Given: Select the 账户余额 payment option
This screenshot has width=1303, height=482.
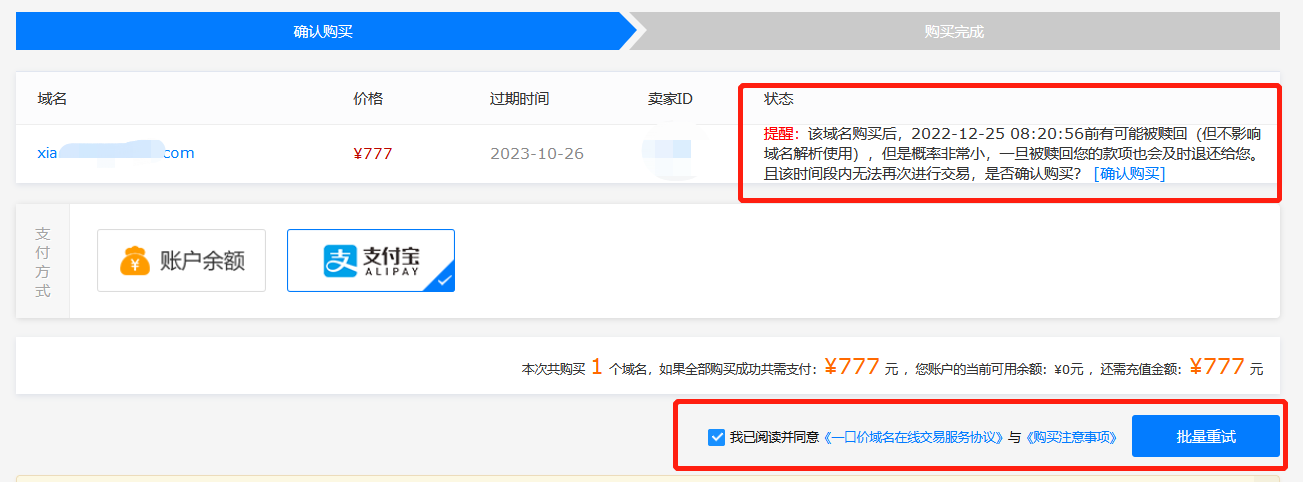Looking at the screenshot, I should click(x=181, y=260).
